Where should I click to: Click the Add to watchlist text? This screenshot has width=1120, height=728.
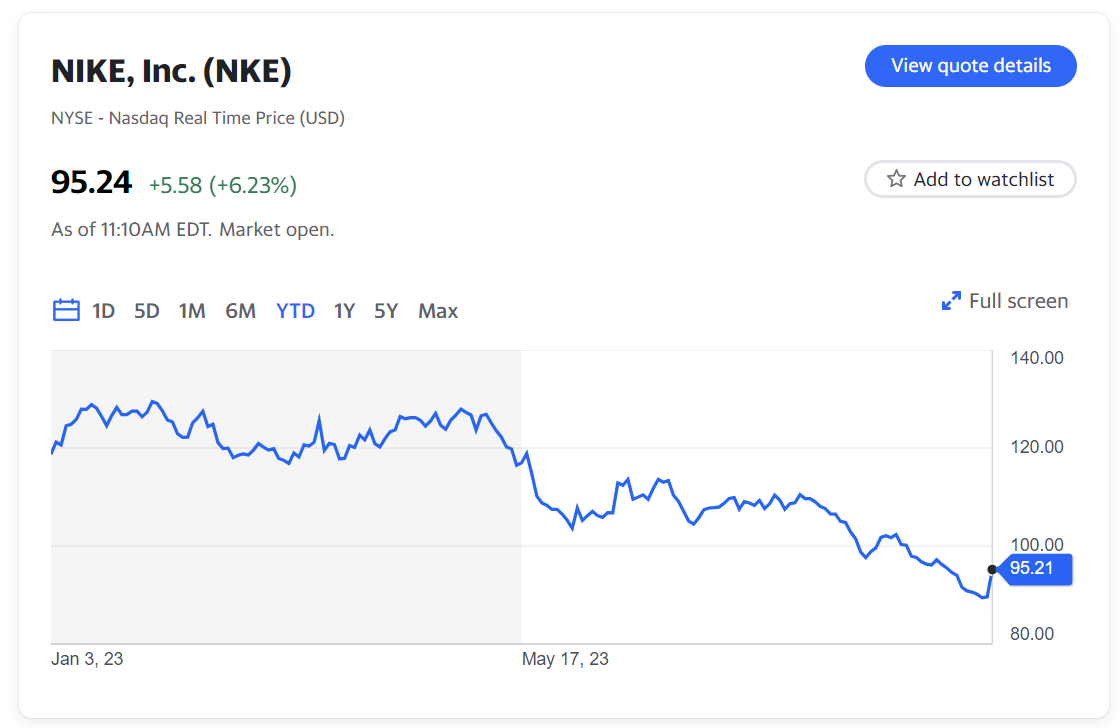pyautogui.click(x=984, y=179)
